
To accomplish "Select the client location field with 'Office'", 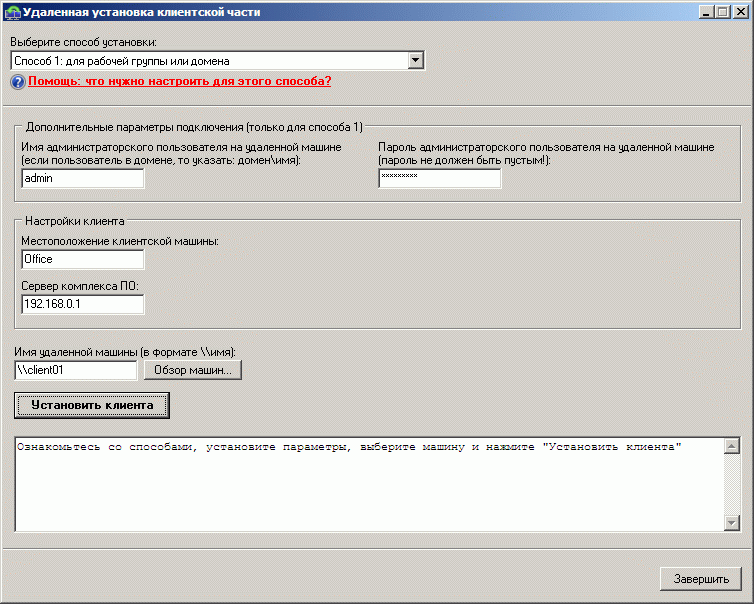I will (x=82, y=259).
